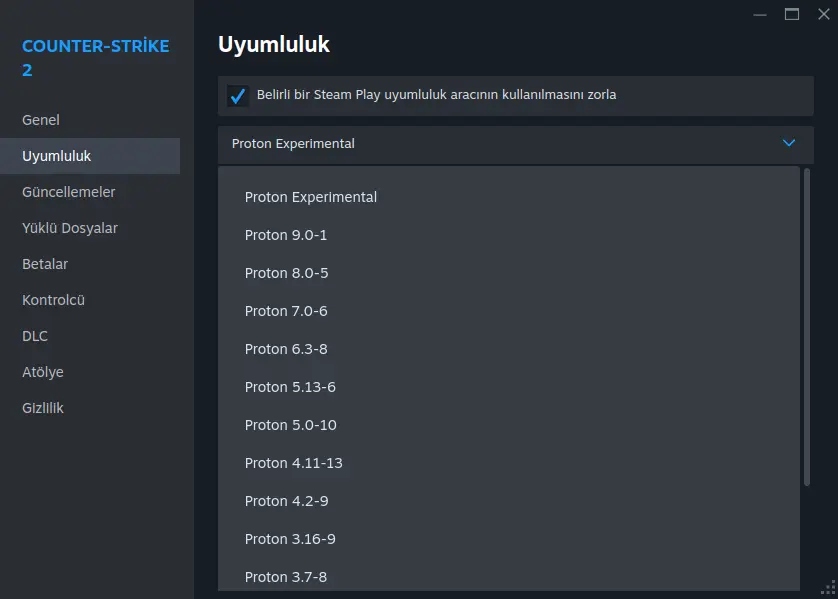Screen dimensions: 838x599
Task: Switch to the Güncellemeler tab
Action: 90,192
